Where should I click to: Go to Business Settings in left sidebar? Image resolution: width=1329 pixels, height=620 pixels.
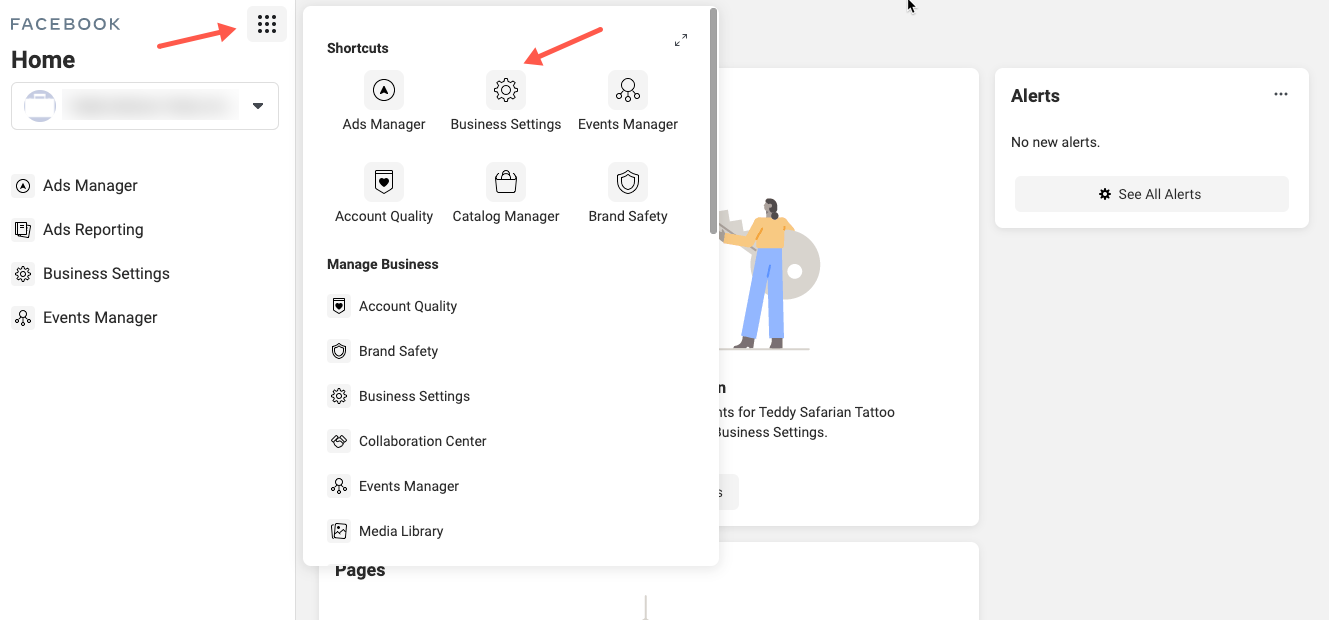click(106, 274)
